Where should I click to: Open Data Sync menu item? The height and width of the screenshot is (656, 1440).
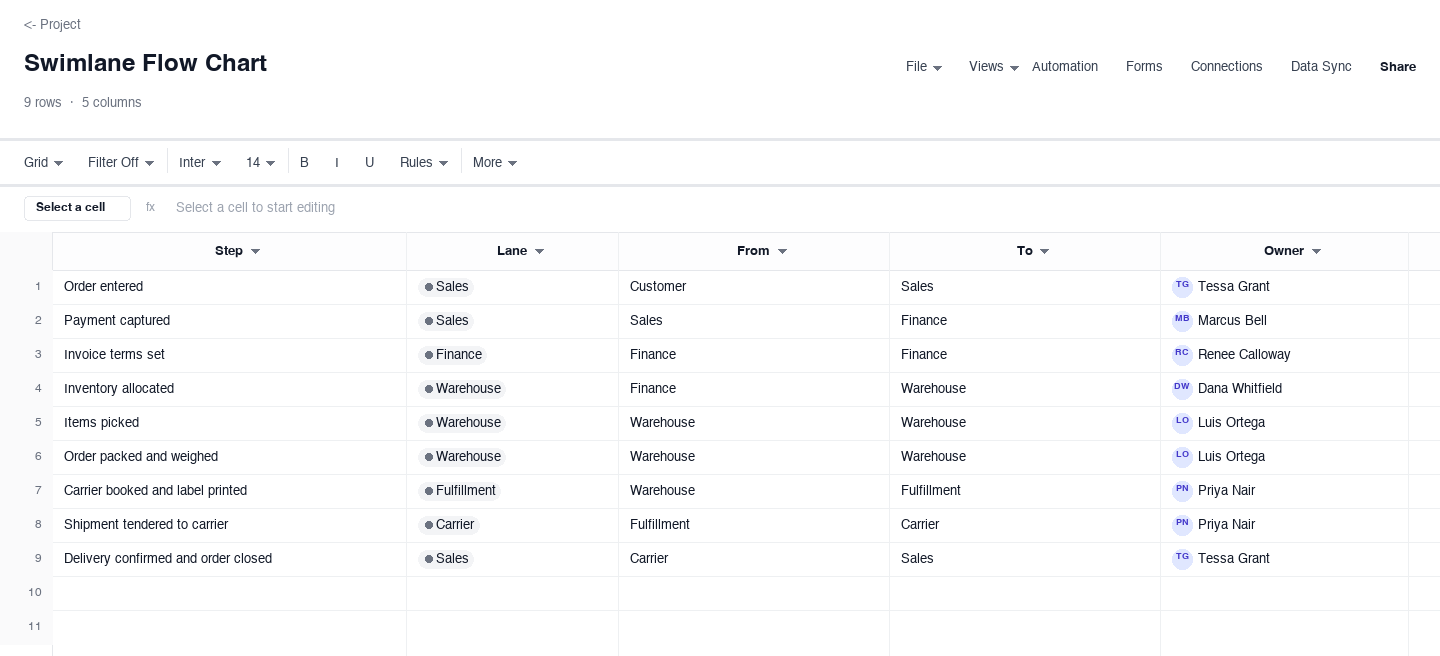pyautogui.click(x=1321, y=67)
